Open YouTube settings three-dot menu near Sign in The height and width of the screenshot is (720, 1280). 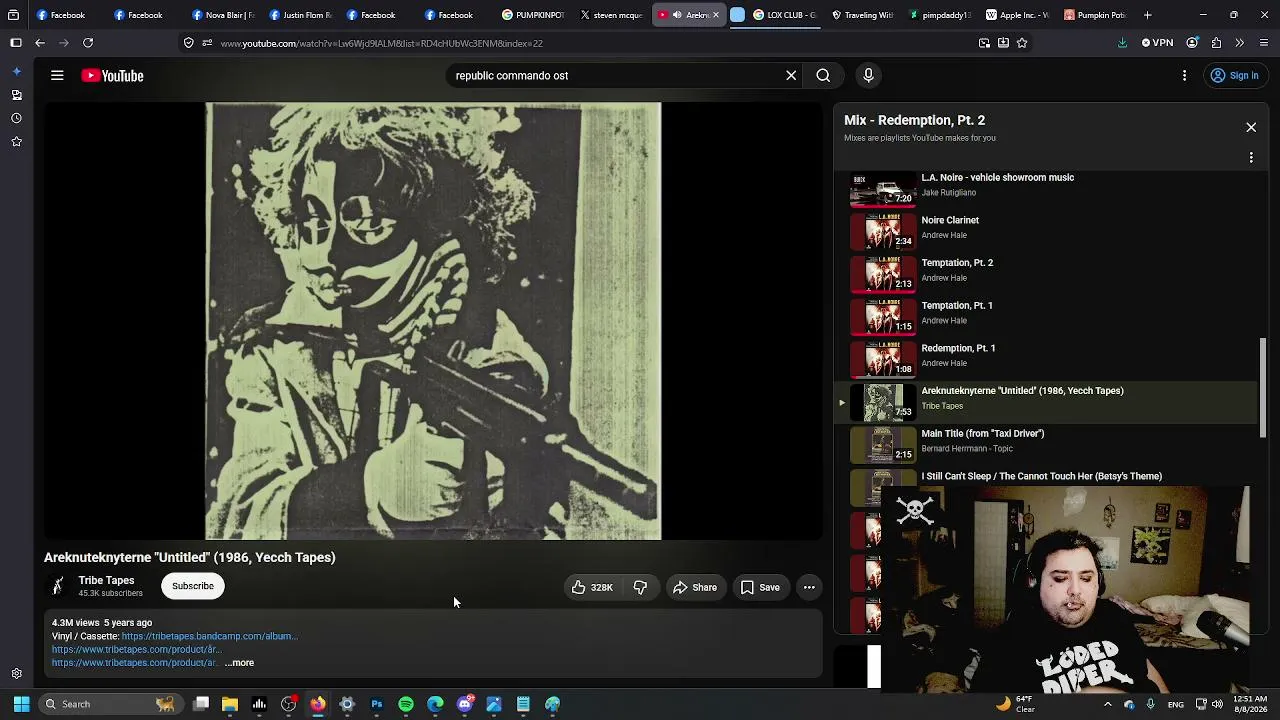pyautogui.click(x=1184, y=76)
